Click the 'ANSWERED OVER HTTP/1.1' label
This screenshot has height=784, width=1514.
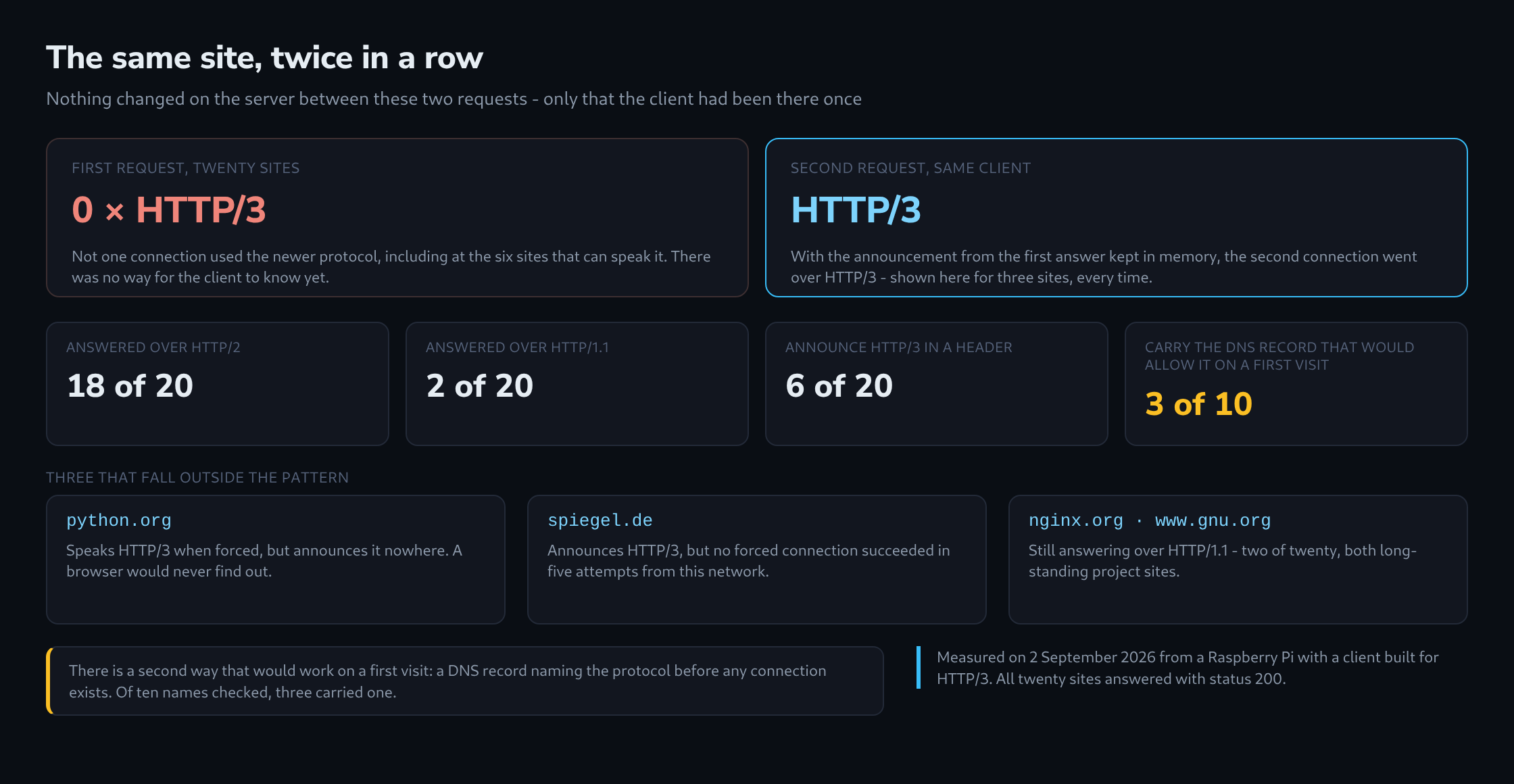pos(517,347)
